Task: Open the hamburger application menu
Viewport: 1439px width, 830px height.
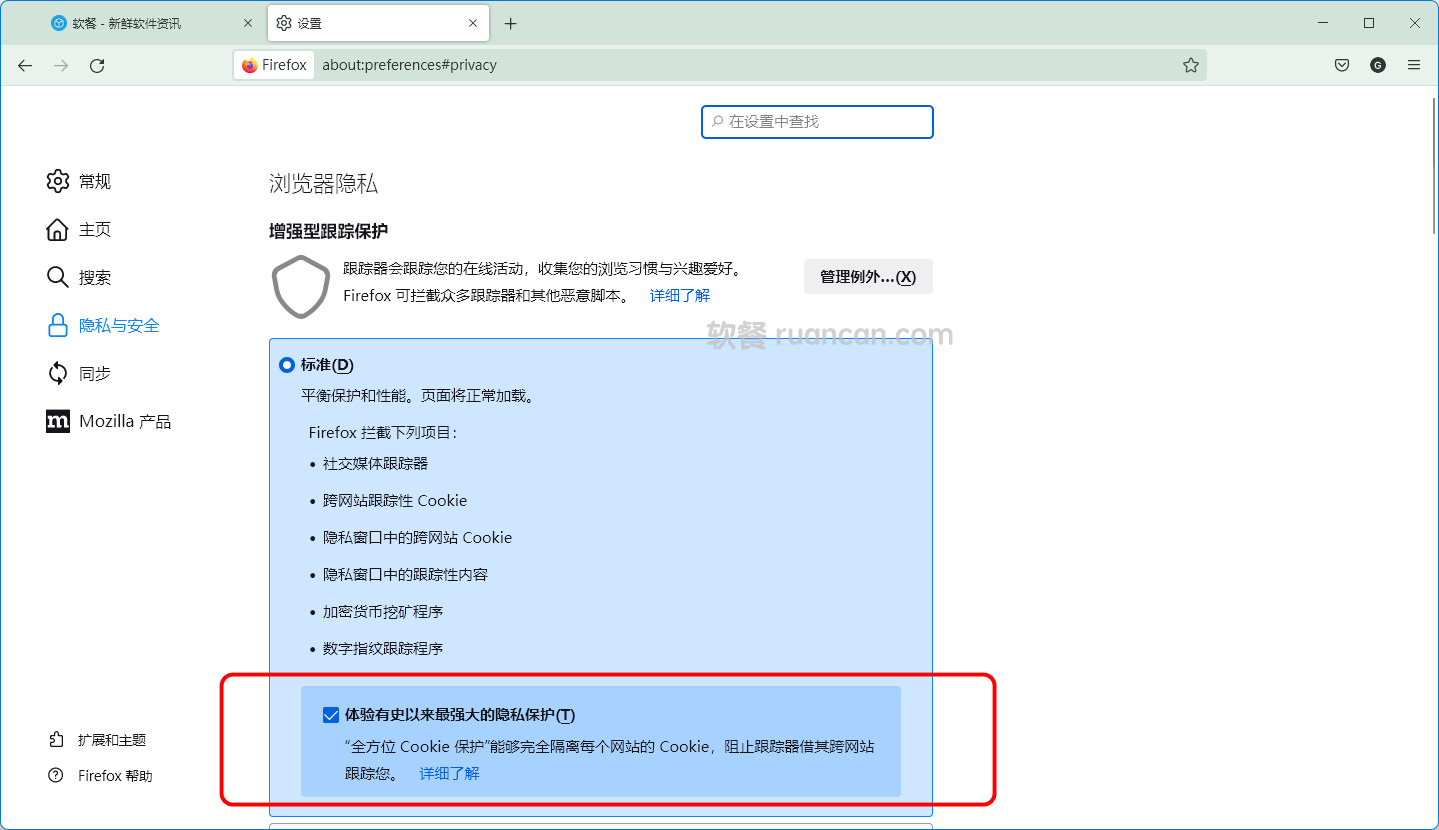Action: tap(1413, 65)
